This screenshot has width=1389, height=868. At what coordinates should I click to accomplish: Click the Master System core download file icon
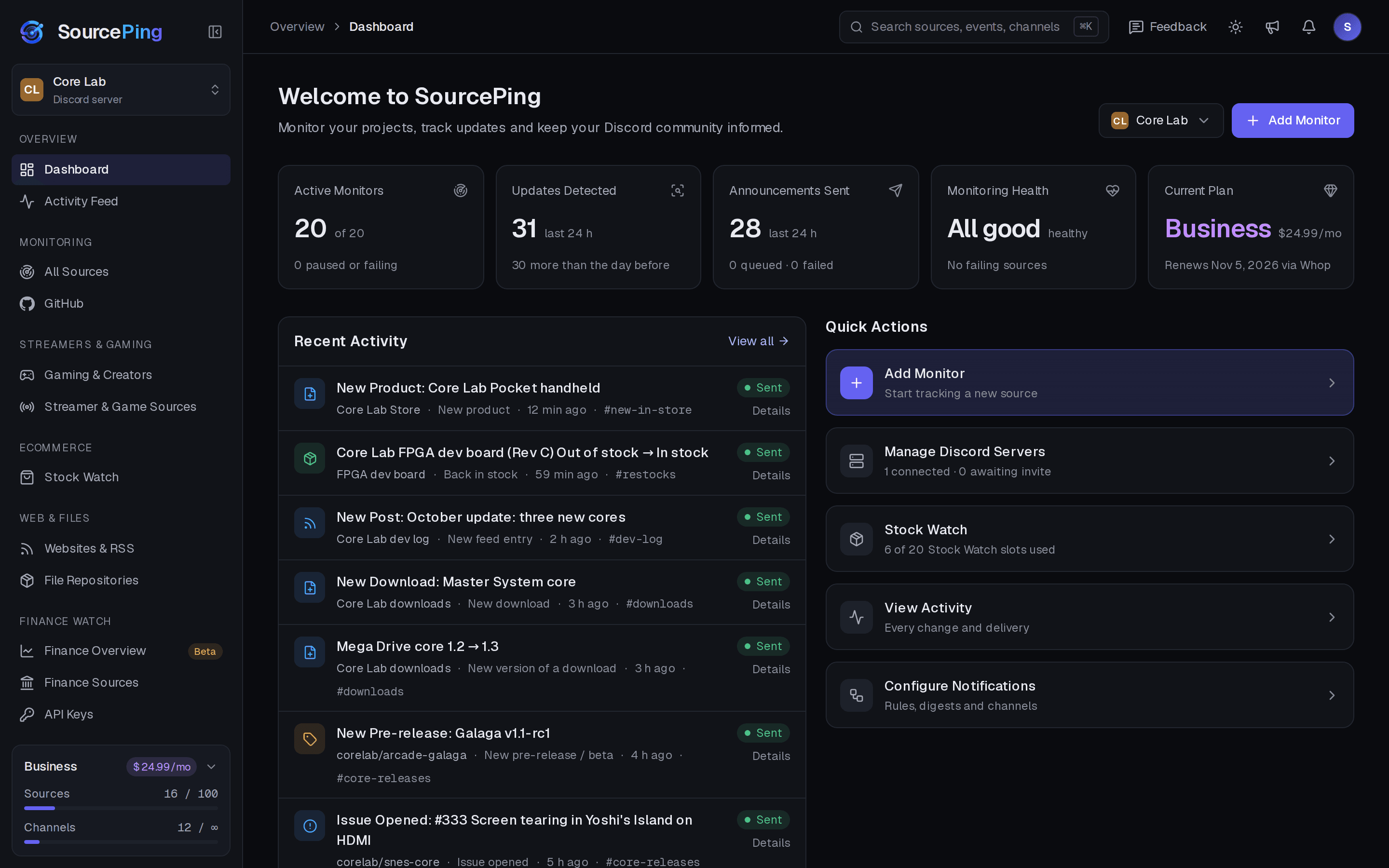(x=310, y=587)
